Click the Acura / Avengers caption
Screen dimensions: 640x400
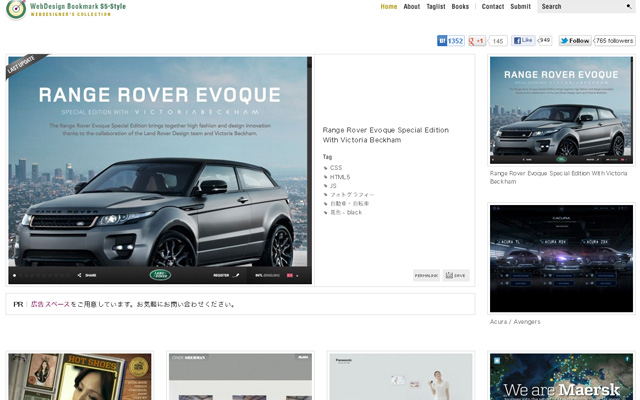point(515,322)
